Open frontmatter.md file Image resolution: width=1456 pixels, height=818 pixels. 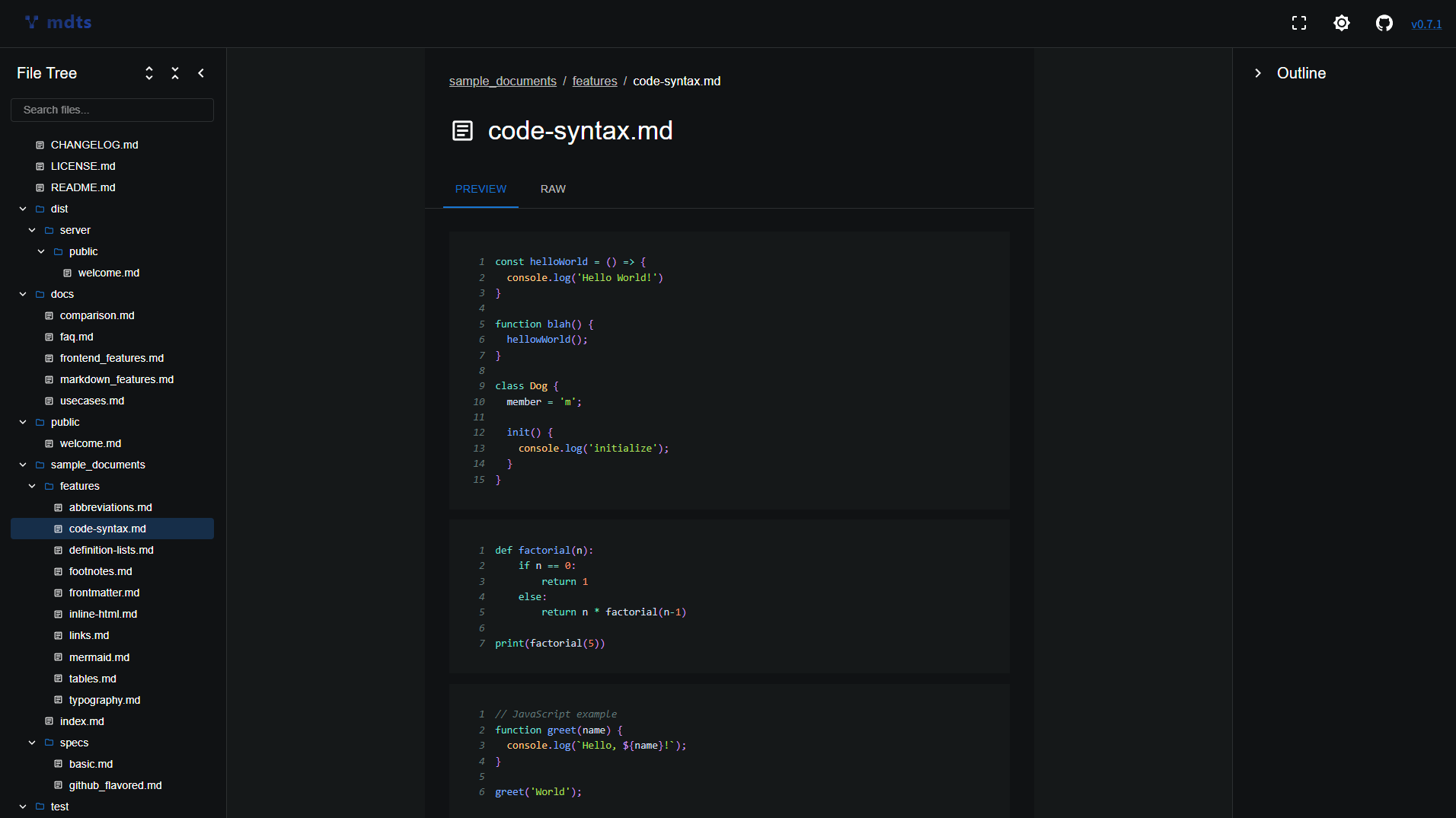click(x=104, y=593)
